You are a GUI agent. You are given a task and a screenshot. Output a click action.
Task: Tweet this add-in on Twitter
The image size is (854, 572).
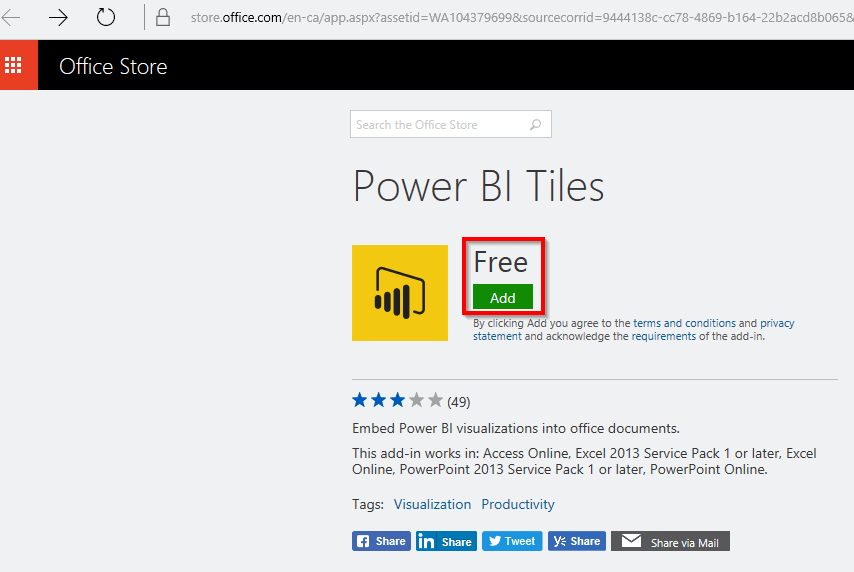[x=511, y=541]
